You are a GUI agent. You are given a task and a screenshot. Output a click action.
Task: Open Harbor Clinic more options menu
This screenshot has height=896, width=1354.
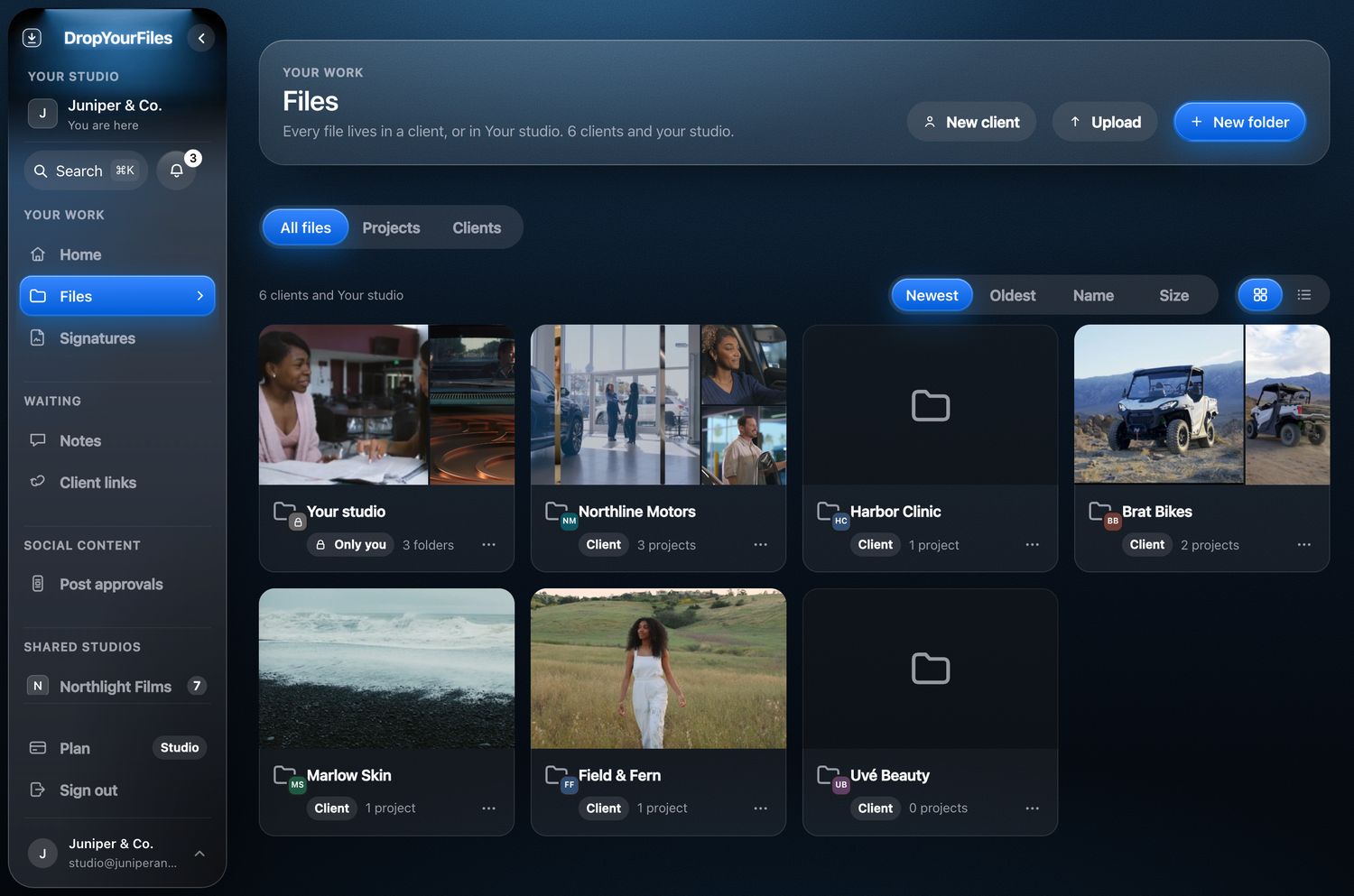point(1033,545)
